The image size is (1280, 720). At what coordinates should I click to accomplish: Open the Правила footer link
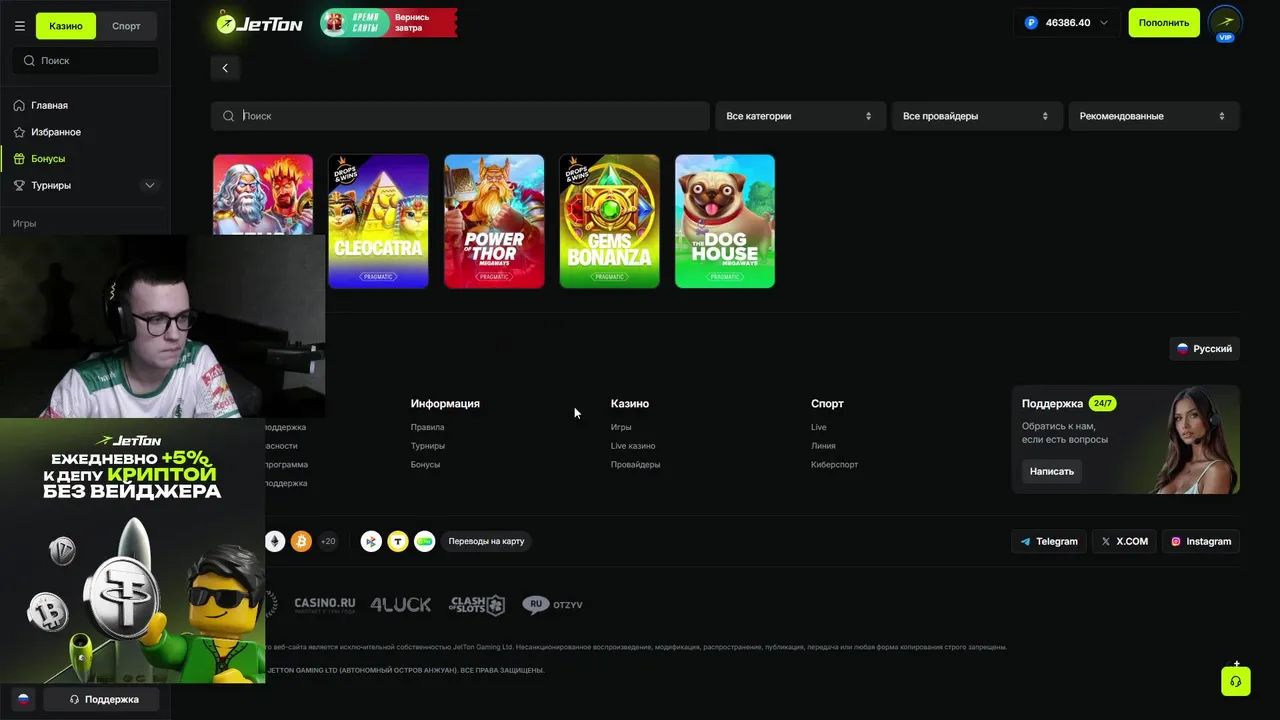pyautogui.click(x=427, y=427)
